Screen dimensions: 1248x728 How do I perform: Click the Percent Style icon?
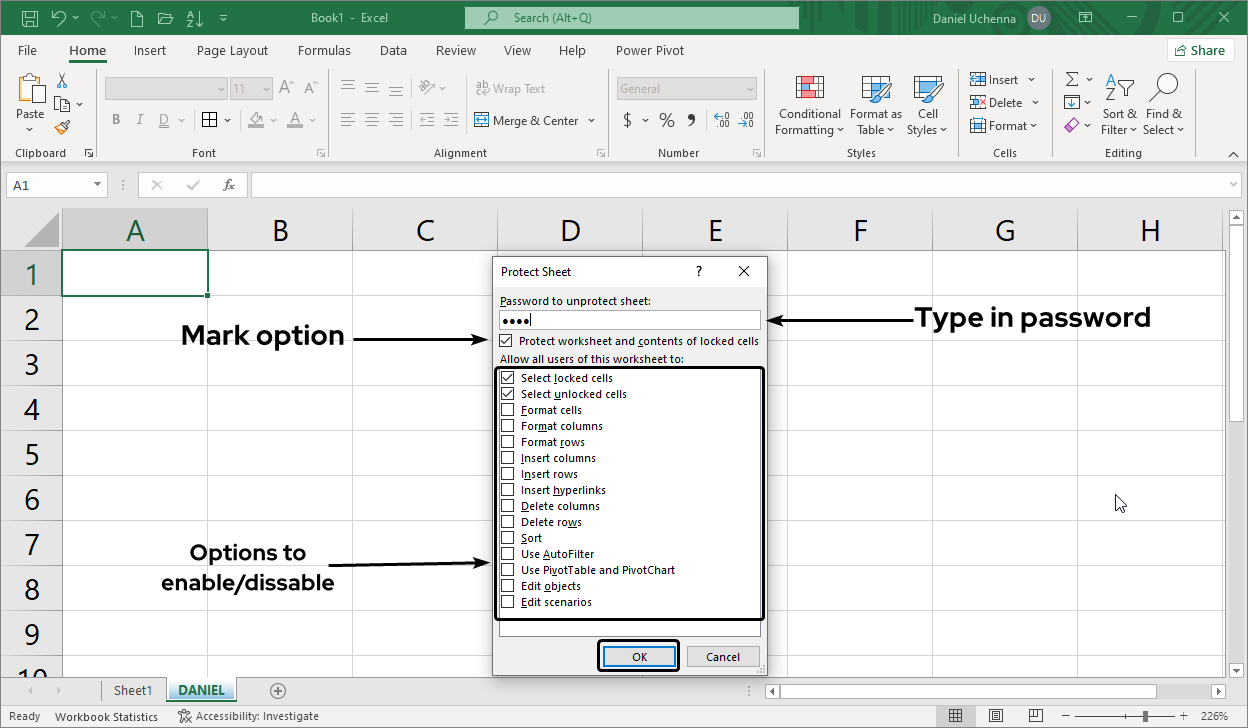[666, 120]
